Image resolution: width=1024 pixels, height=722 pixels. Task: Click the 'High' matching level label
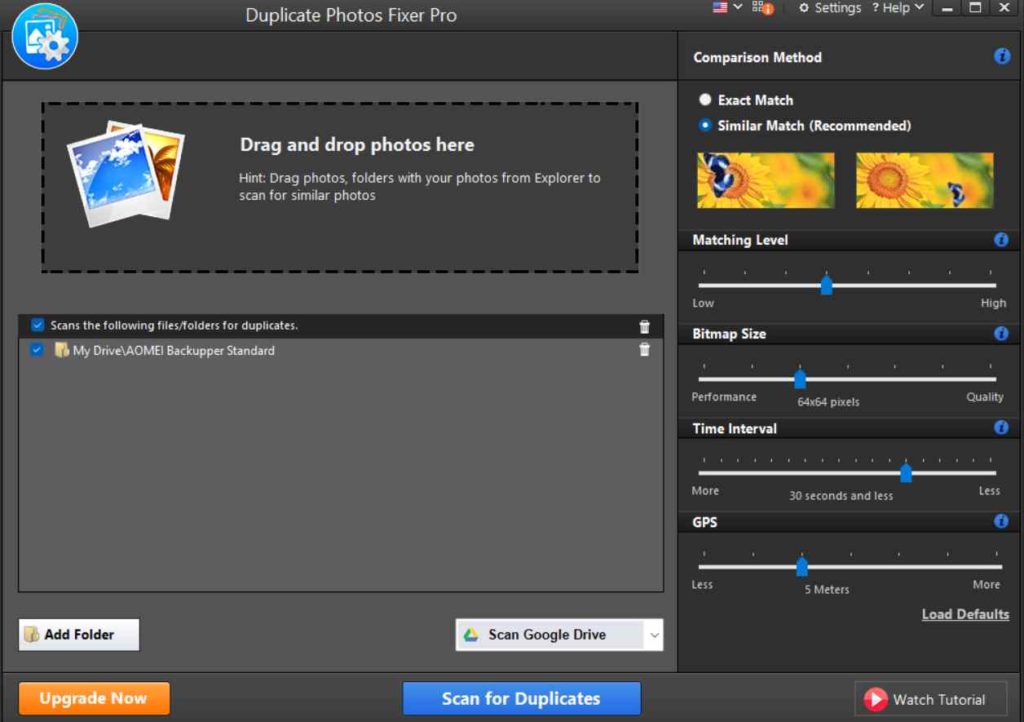pyautogui.click(x=993, y=303)
